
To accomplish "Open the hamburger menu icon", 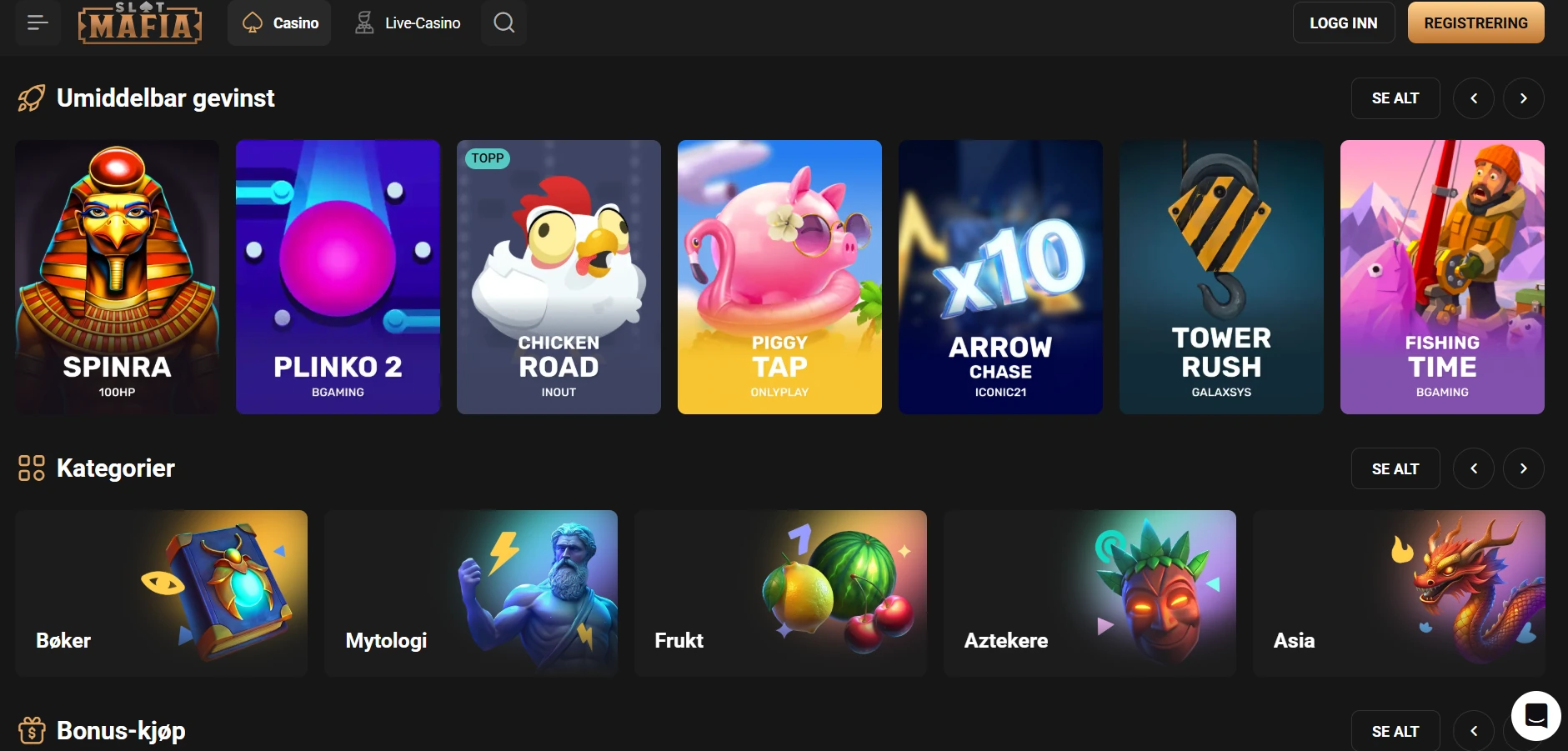I will 38,23.
